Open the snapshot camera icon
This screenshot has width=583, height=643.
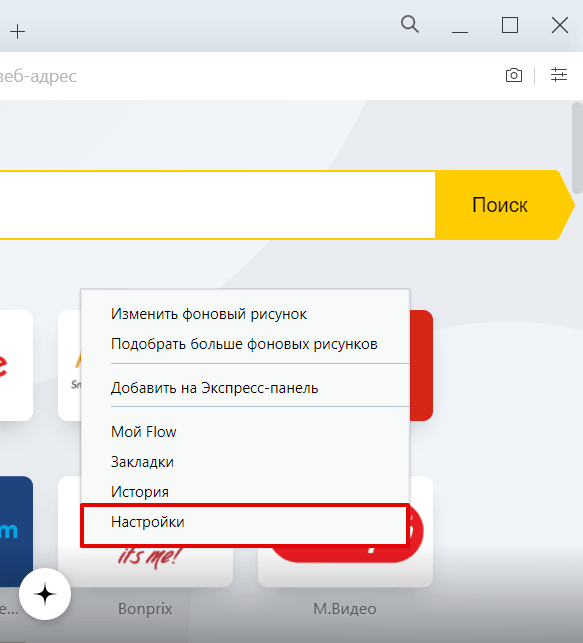coord(514,75)
